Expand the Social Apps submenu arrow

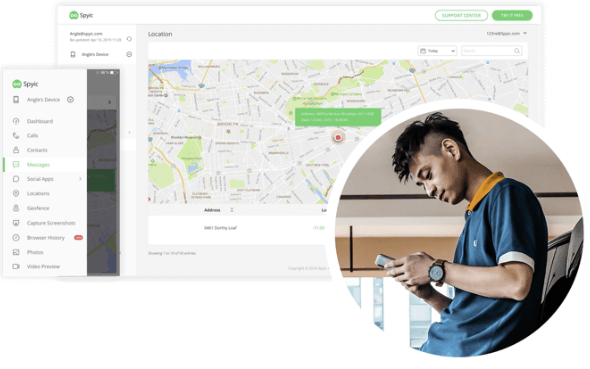pyautogui.click(x=80, y=179)
